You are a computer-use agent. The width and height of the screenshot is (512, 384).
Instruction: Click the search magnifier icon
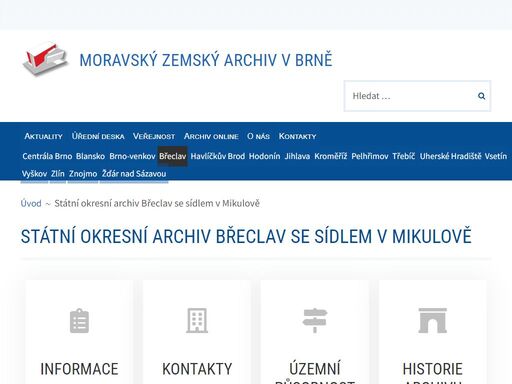[x=481, y=96]
